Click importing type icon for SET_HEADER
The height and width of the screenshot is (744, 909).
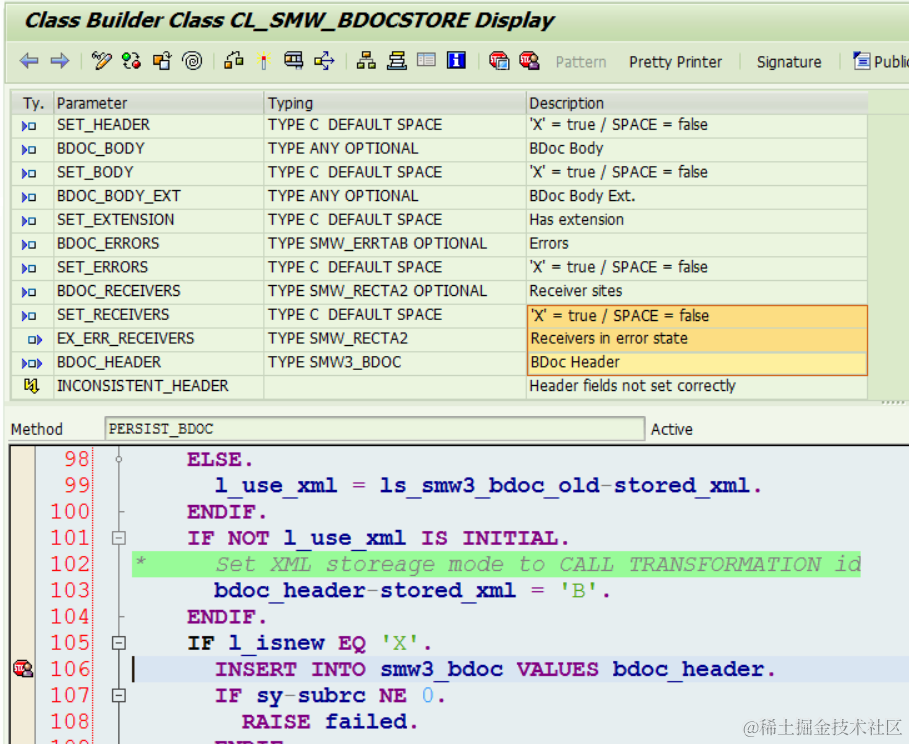point(29,125)
